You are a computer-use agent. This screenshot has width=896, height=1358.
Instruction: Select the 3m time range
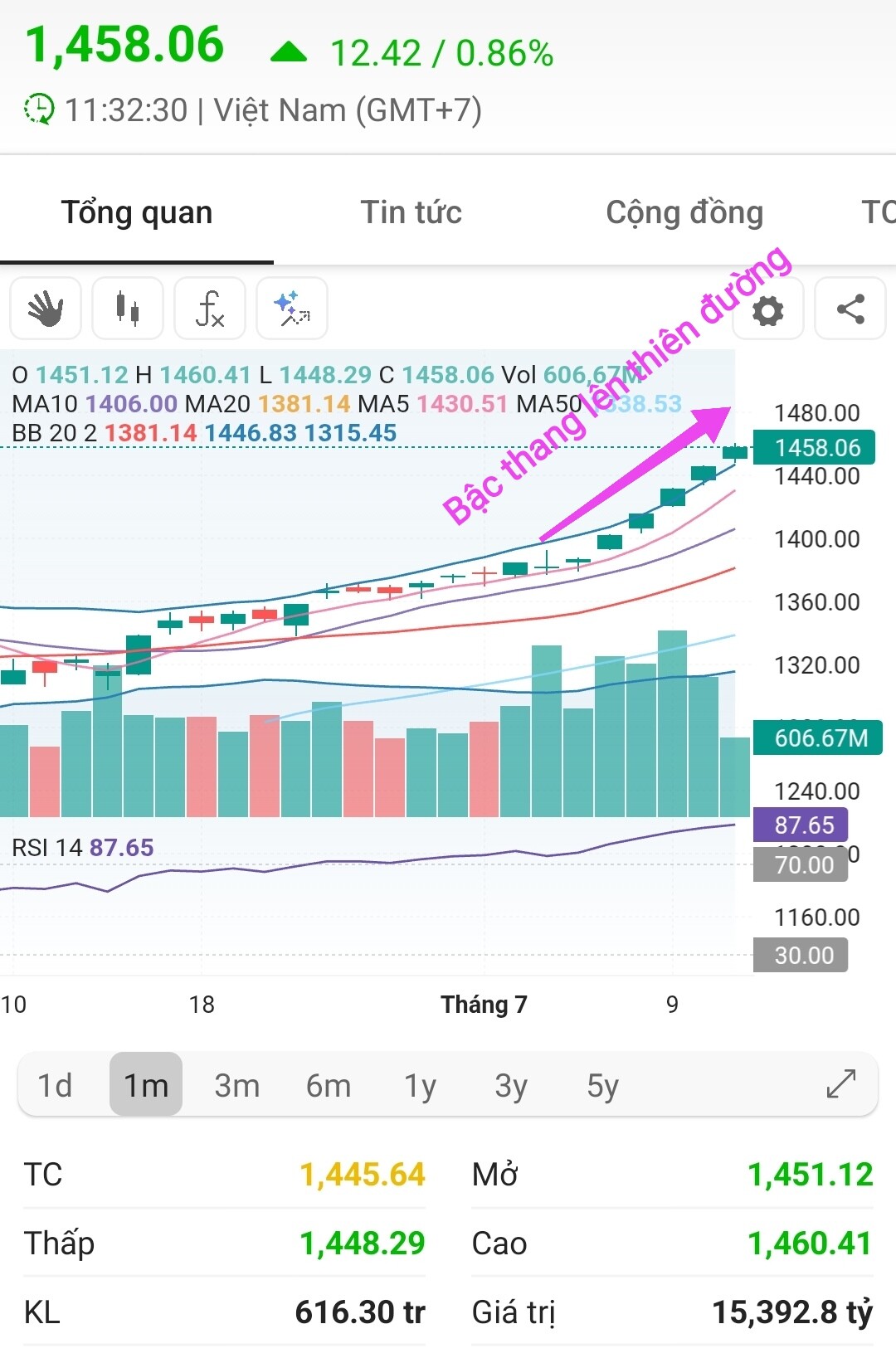tap(237, 1085)
